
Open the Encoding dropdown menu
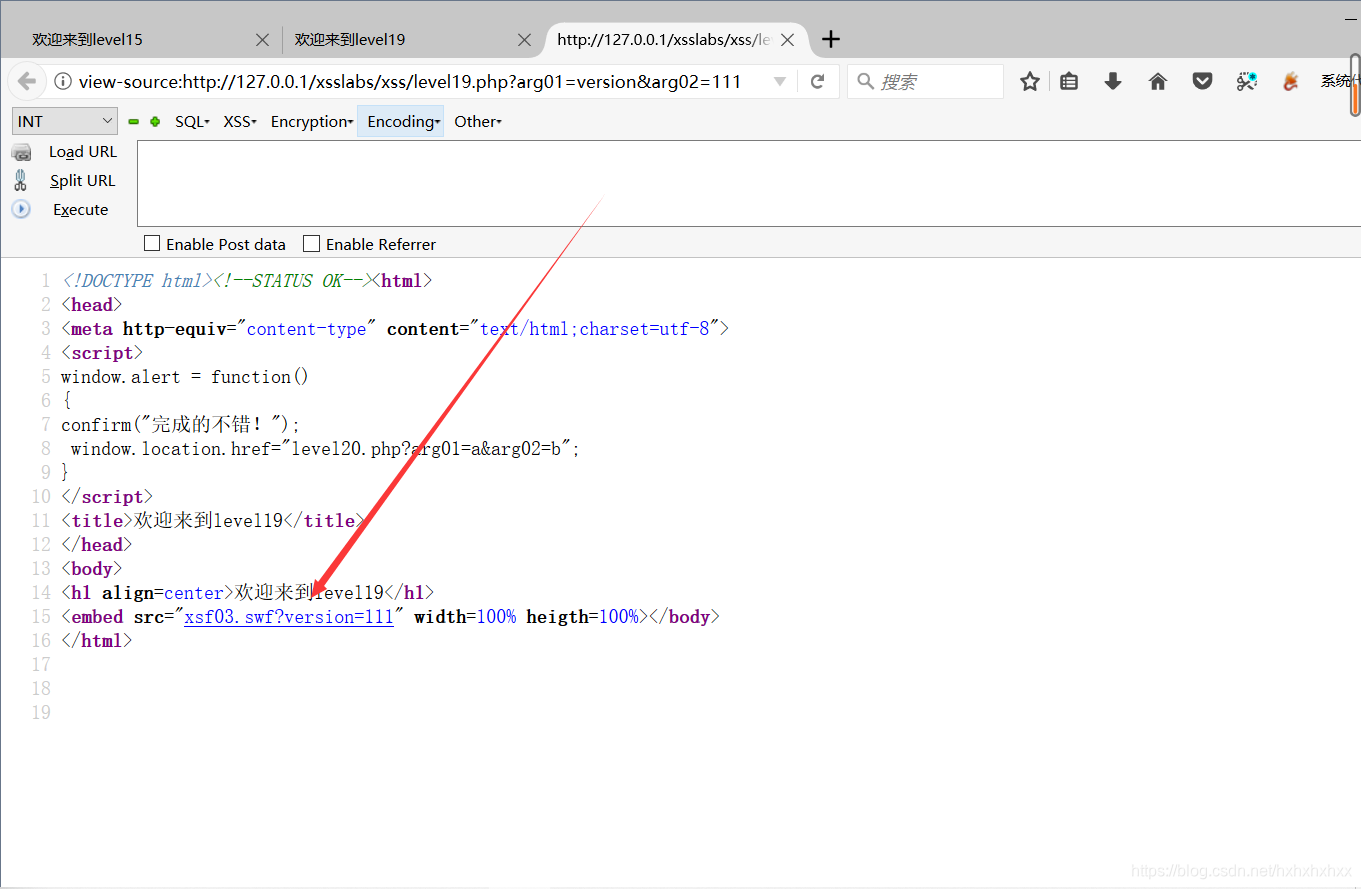pyautogui.click(x=401, y=122)
